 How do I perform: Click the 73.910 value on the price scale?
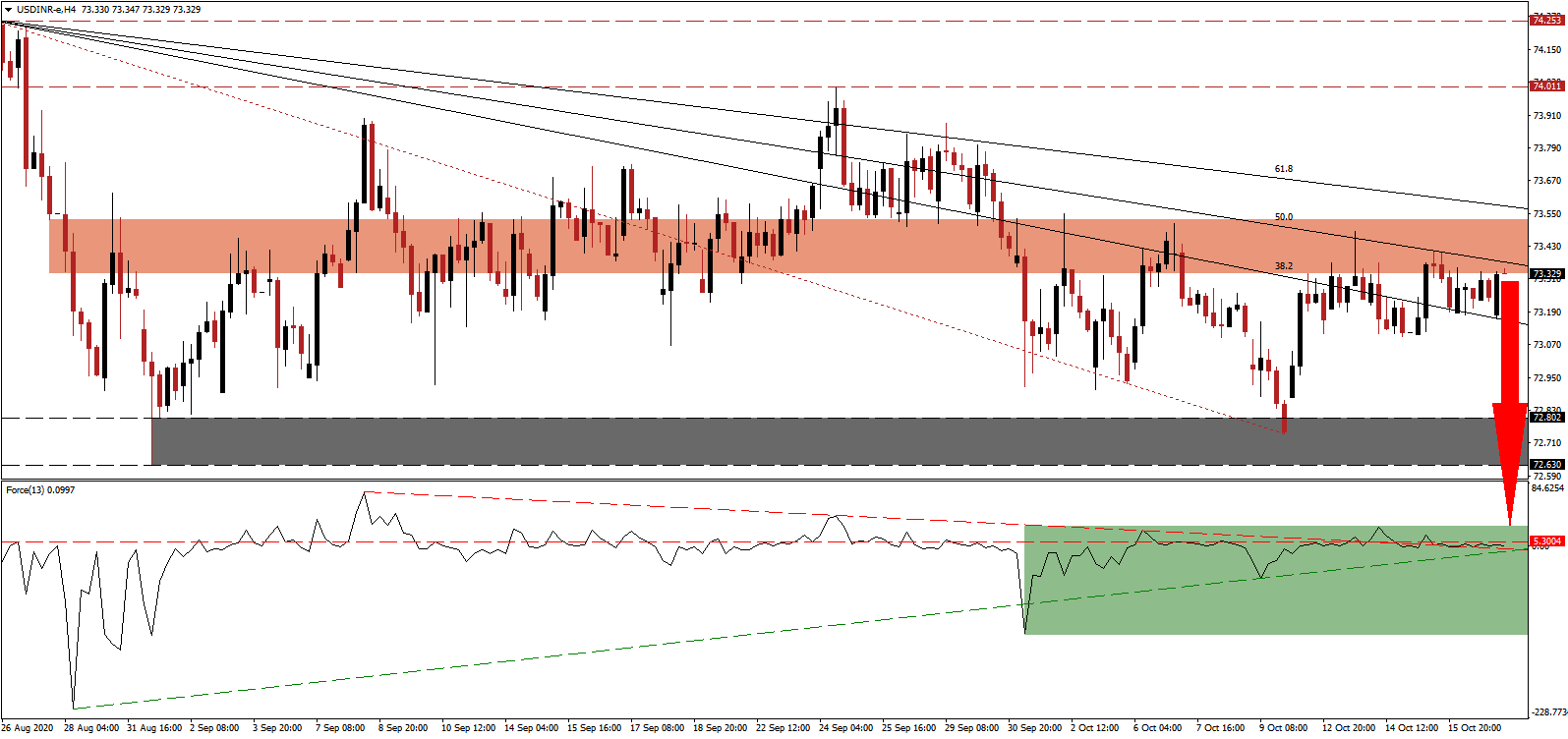[1546, 115]
